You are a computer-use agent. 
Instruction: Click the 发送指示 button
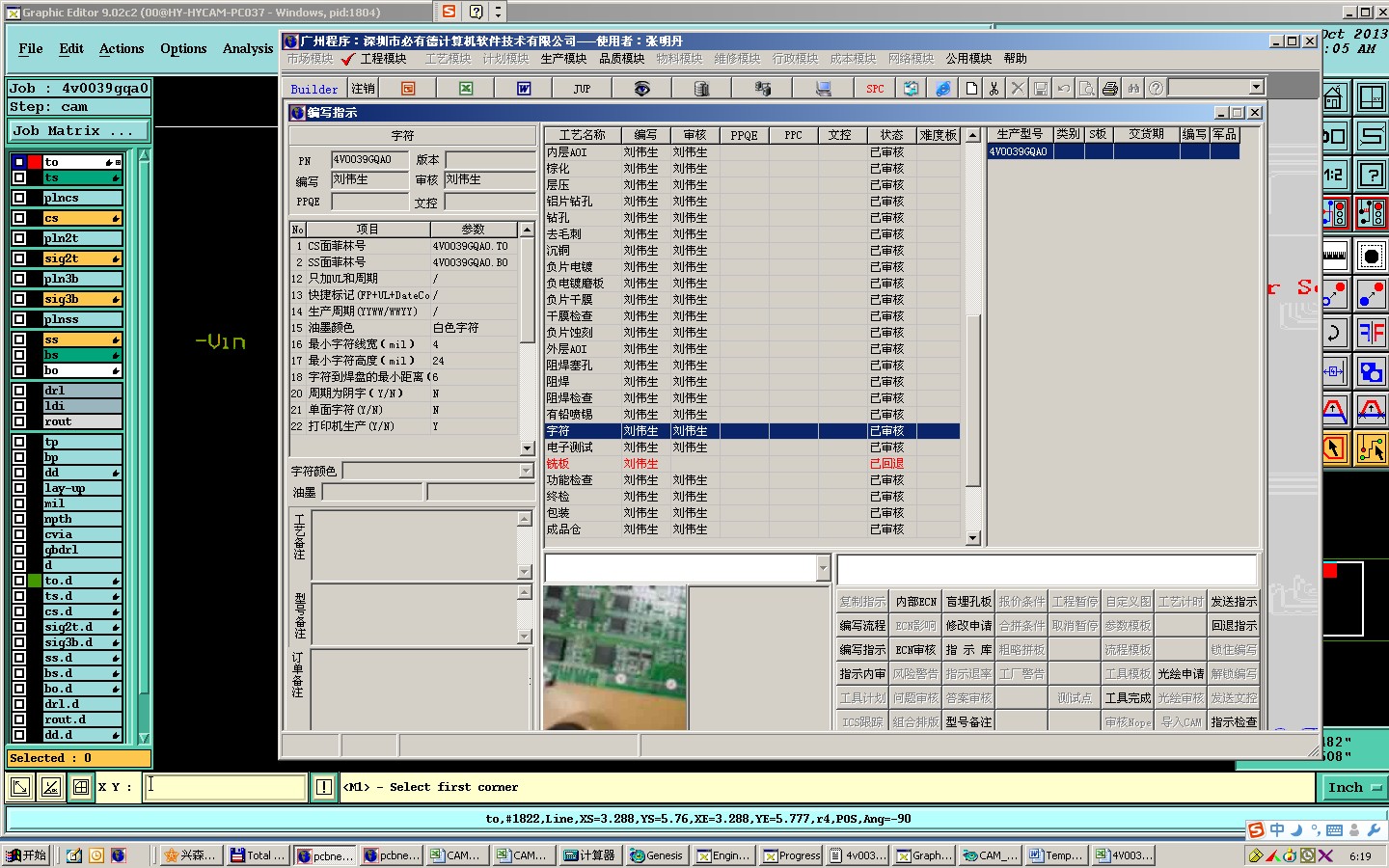[1234, 602]
